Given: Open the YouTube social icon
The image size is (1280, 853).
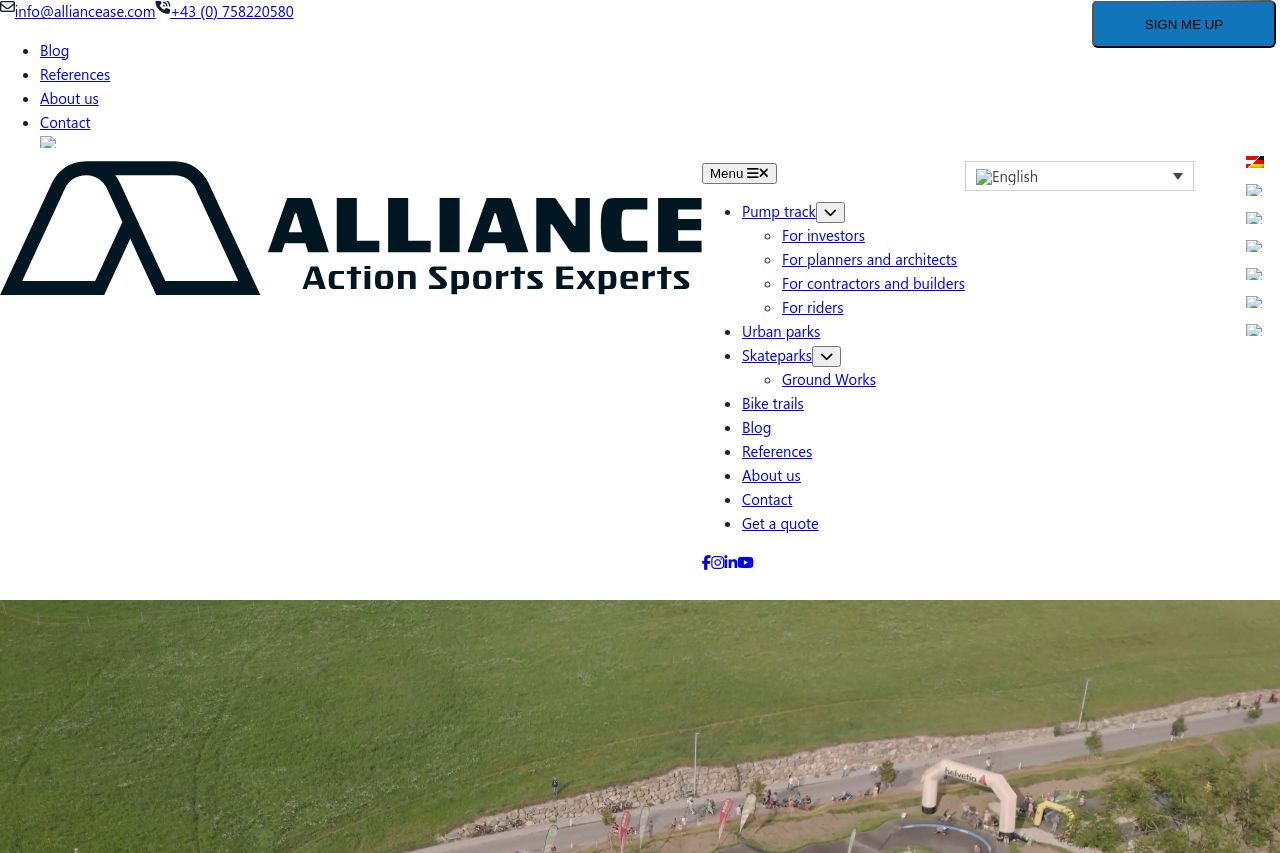Looking at the screenshot, I should [x=746, y=563].
